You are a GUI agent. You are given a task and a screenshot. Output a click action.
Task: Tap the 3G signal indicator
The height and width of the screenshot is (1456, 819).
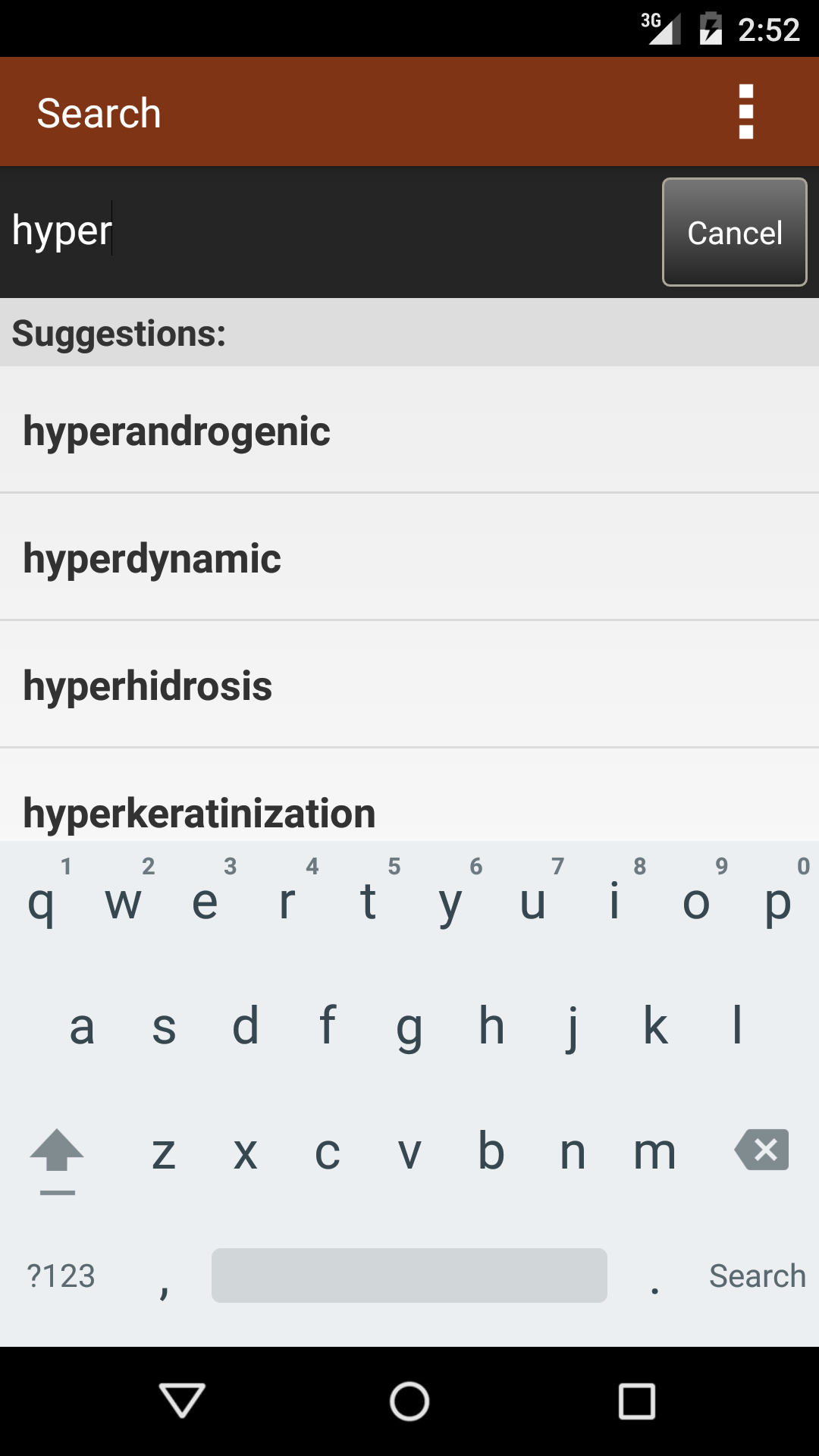[660, 29]
